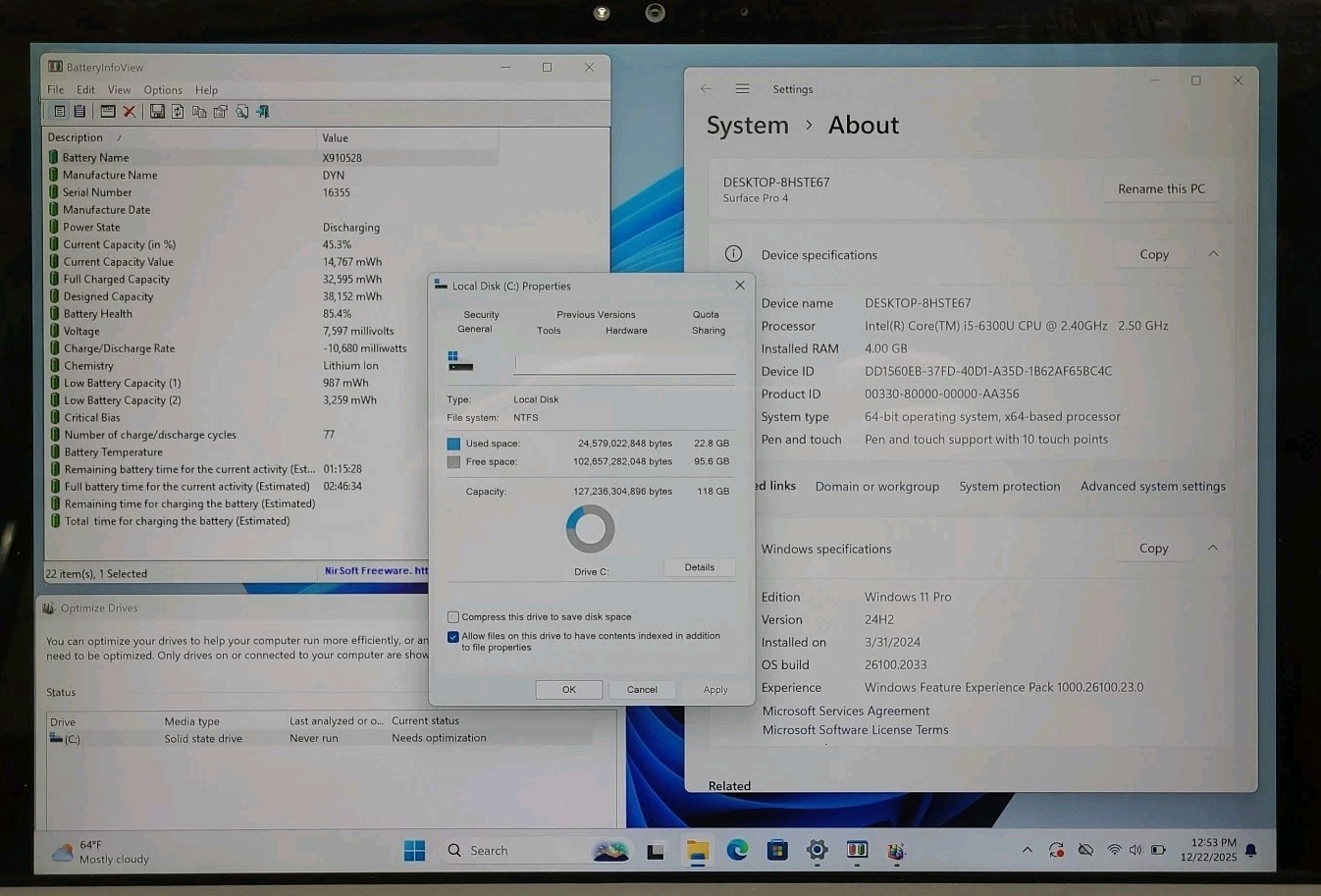The height and width of the screenshot is (896, 1321).
Task: Click the Exit door icon in BatteryInfoView toolbar
Action: click(x=263, y=112)
